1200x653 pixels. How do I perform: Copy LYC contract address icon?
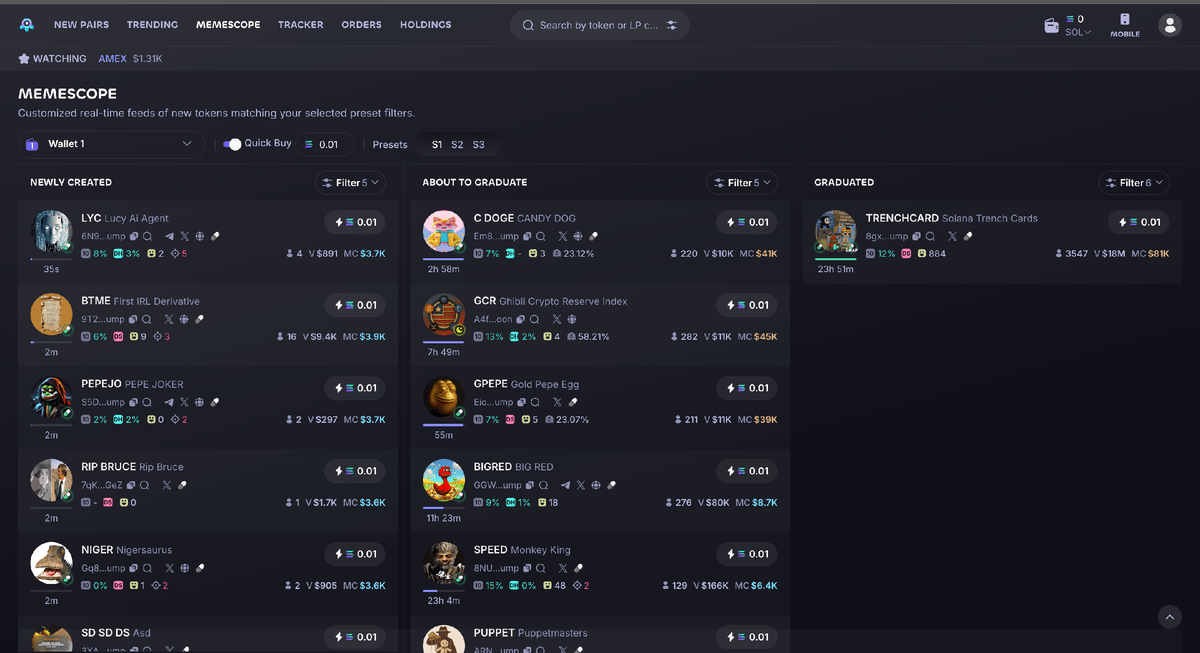tap(134, 236)
